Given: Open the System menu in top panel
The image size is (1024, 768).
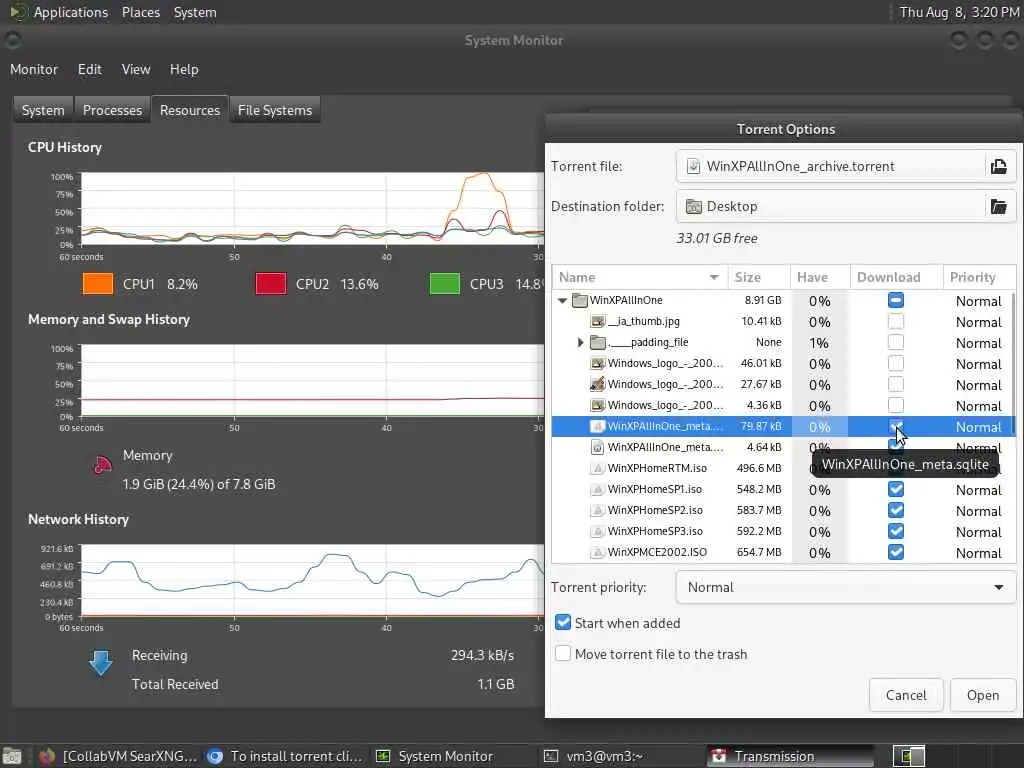Looking at the screenshot, I should [195, 12].
